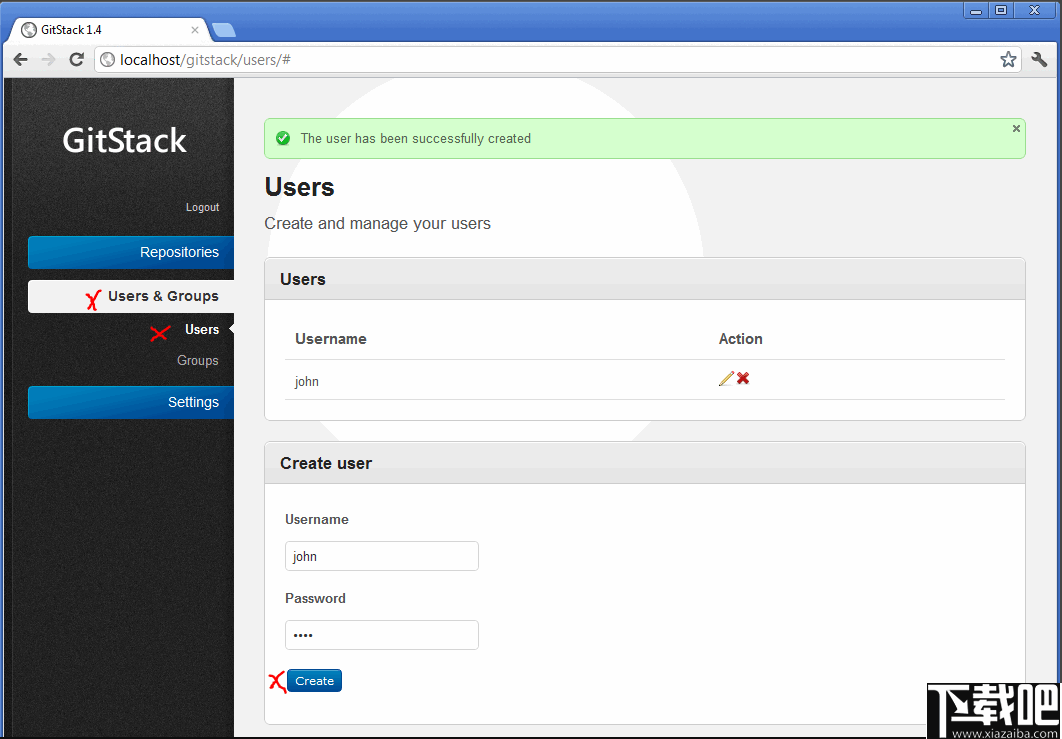Open a new browser tab

tap(224, 29)
